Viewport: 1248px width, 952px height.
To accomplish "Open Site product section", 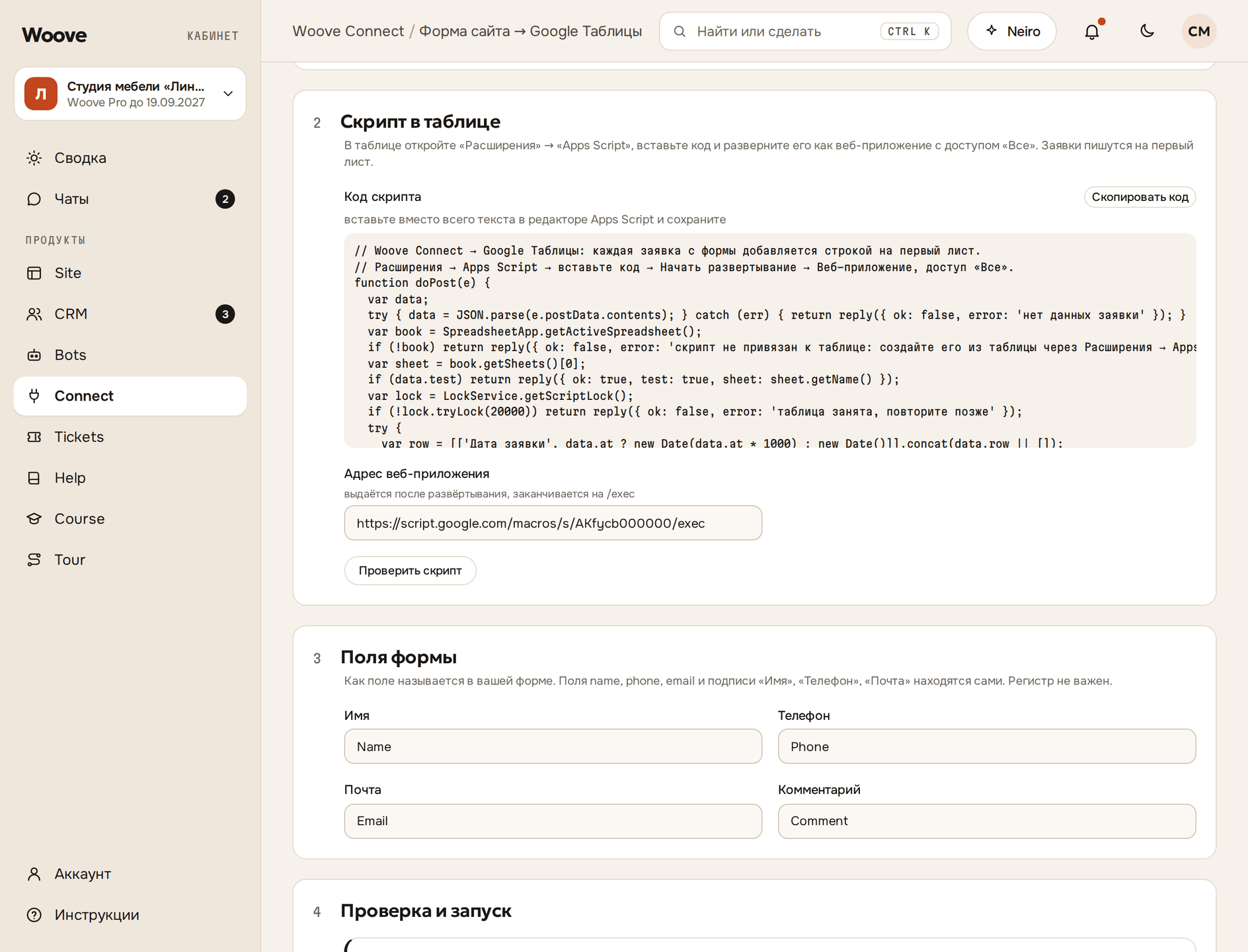I will point(130,273).
